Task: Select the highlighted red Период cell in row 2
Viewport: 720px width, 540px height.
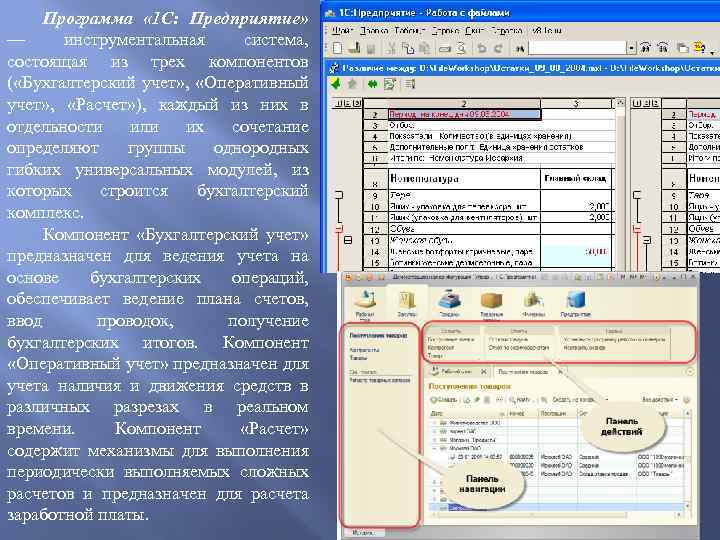Action: [464, 114]
